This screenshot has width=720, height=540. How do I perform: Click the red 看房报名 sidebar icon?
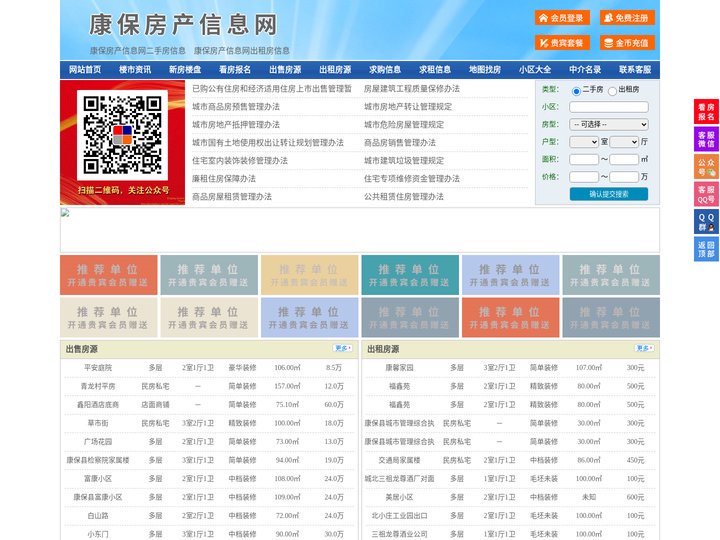pos(706,112)
